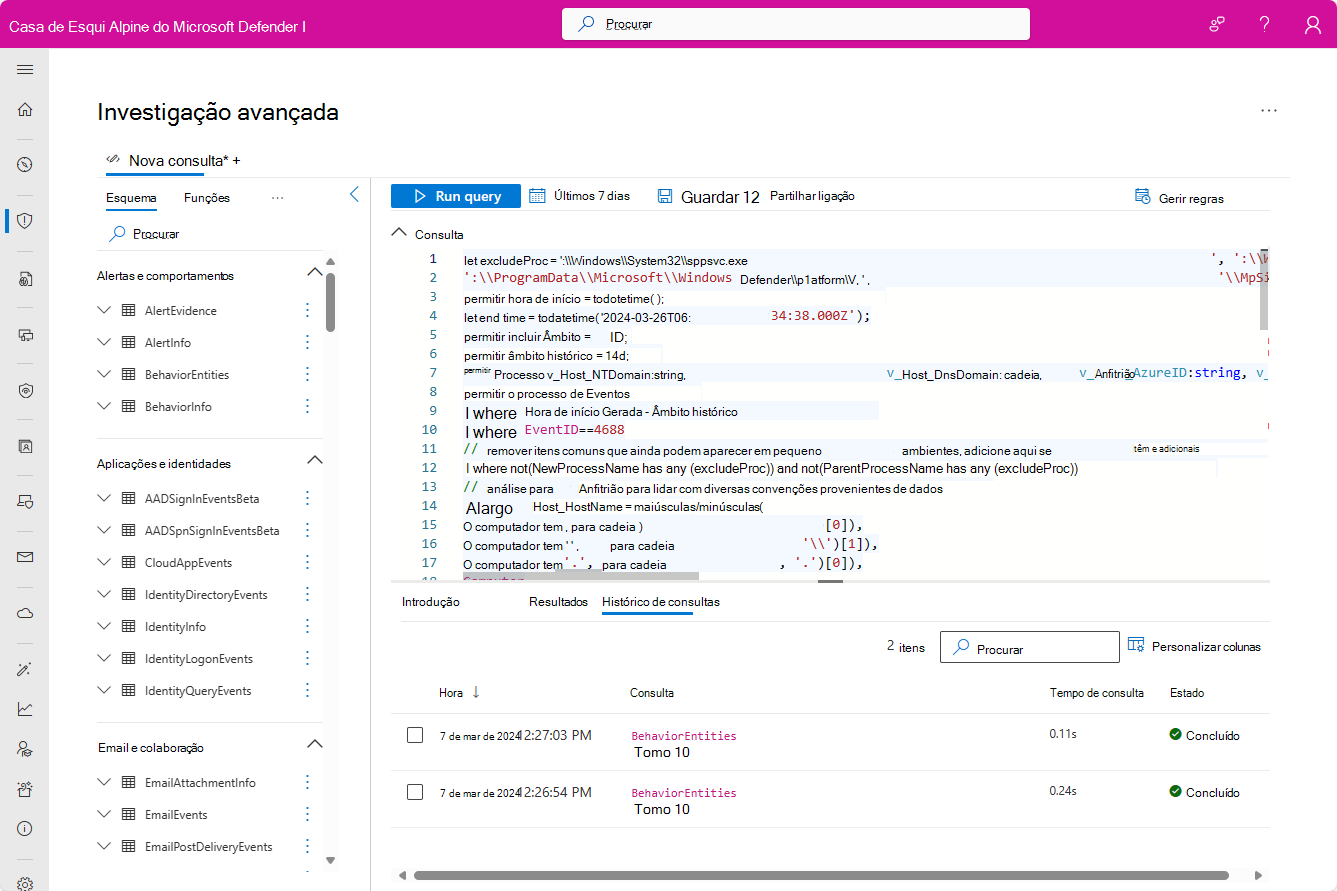
Task: Expand the IdentityLogonEvents table schema
Action: click(x=104, y=659)
